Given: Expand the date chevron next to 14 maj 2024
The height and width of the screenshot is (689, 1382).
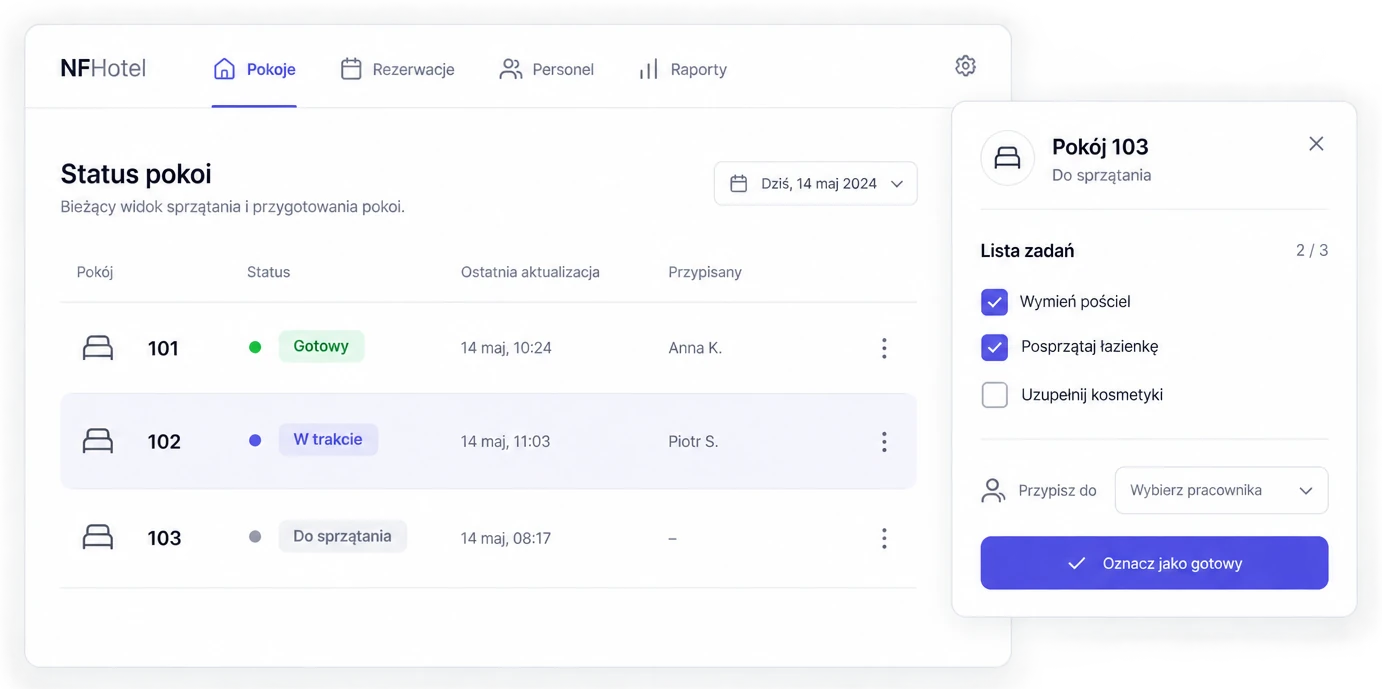Looking at the screenshot, I should click(x=897, y=184).
